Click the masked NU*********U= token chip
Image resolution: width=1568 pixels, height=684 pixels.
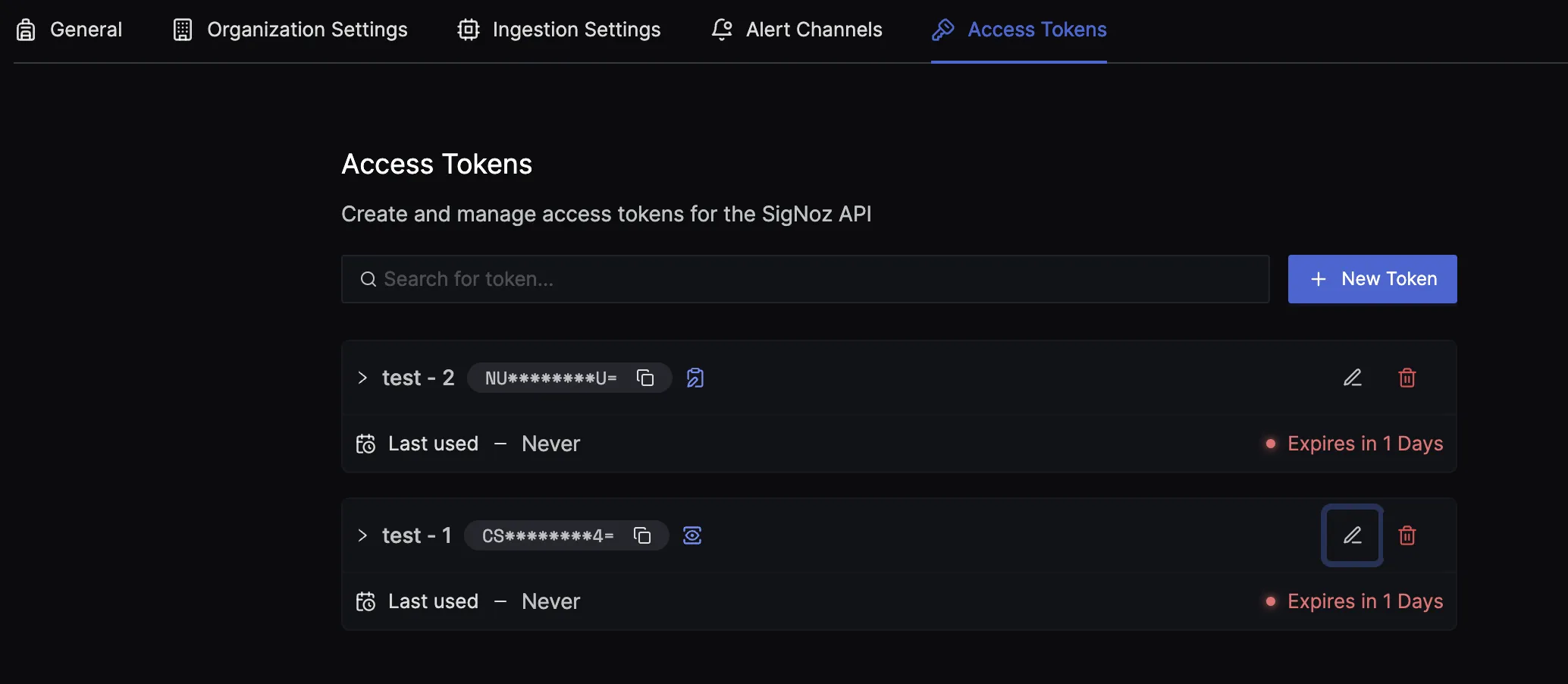click(569, 378)
